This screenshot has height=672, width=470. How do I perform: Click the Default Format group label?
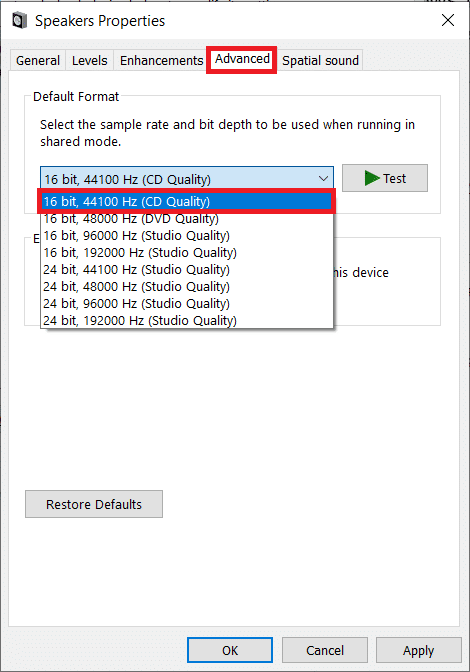[x=76, y=96]
